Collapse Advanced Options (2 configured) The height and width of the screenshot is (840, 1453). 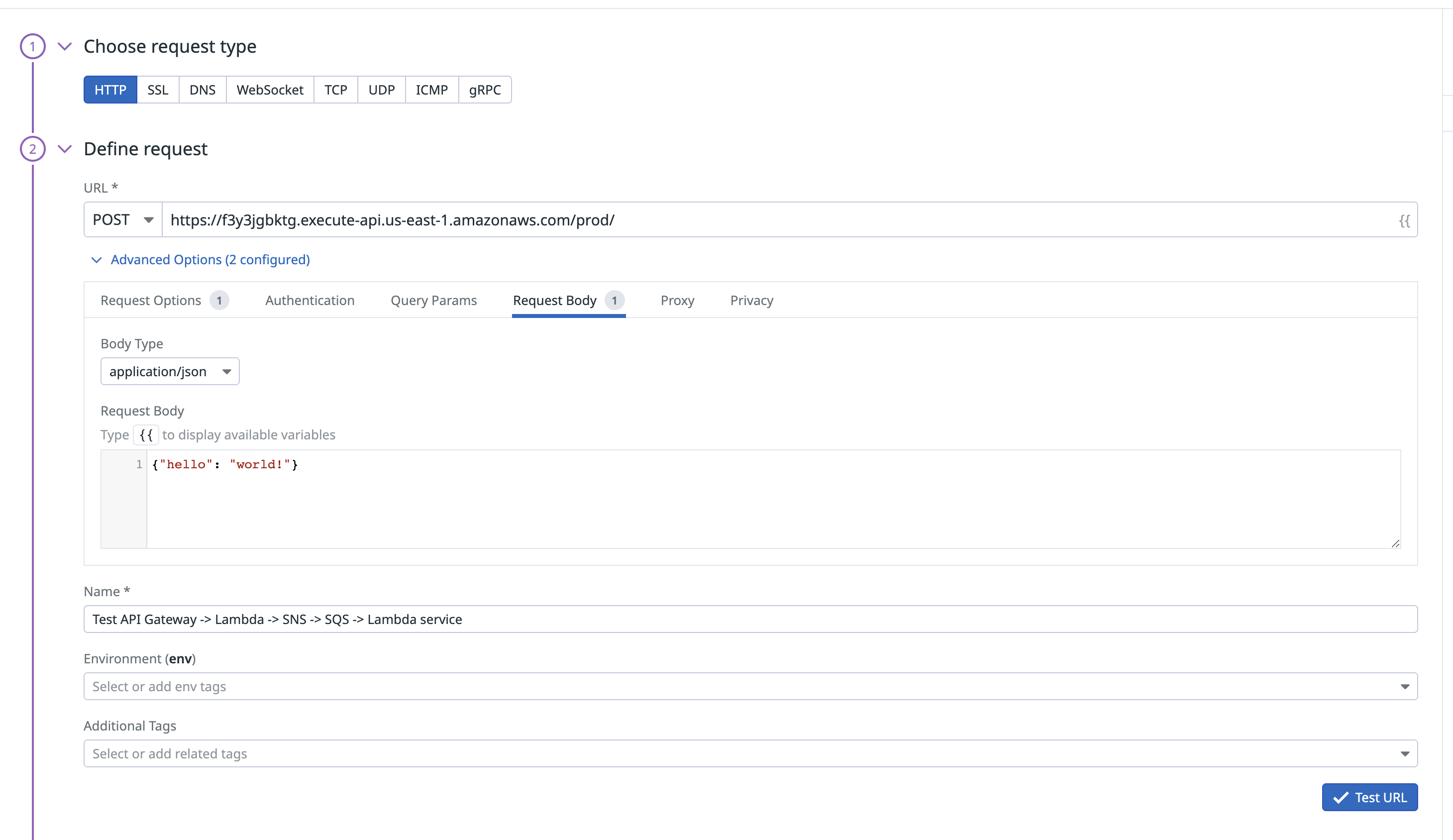pyautogui.click(x=201, y=259)
